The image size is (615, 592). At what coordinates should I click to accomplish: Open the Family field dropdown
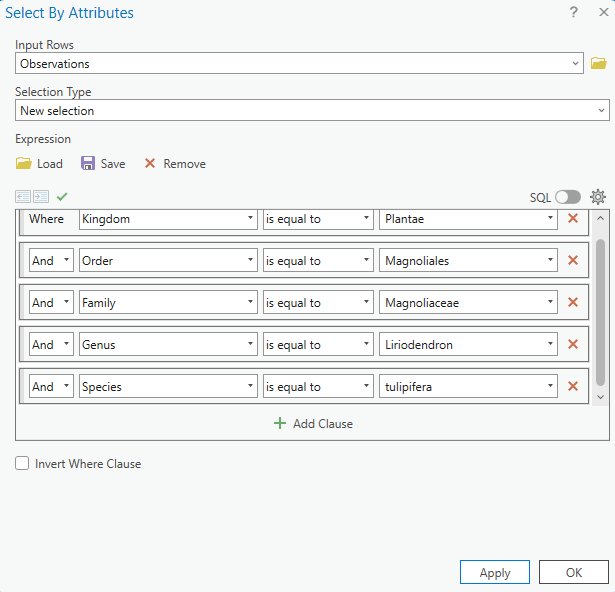(x=168, y=302)
